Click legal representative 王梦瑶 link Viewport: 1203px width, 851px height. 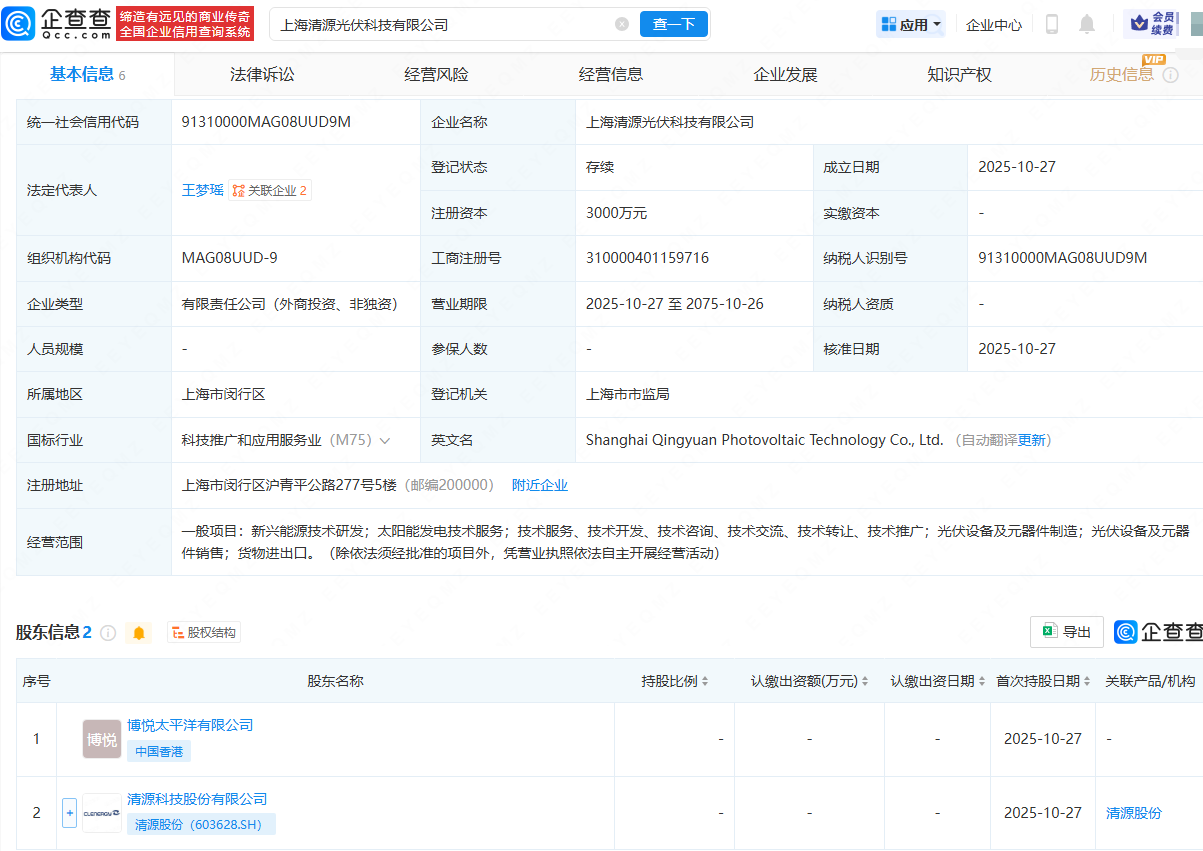click(203, 189)
